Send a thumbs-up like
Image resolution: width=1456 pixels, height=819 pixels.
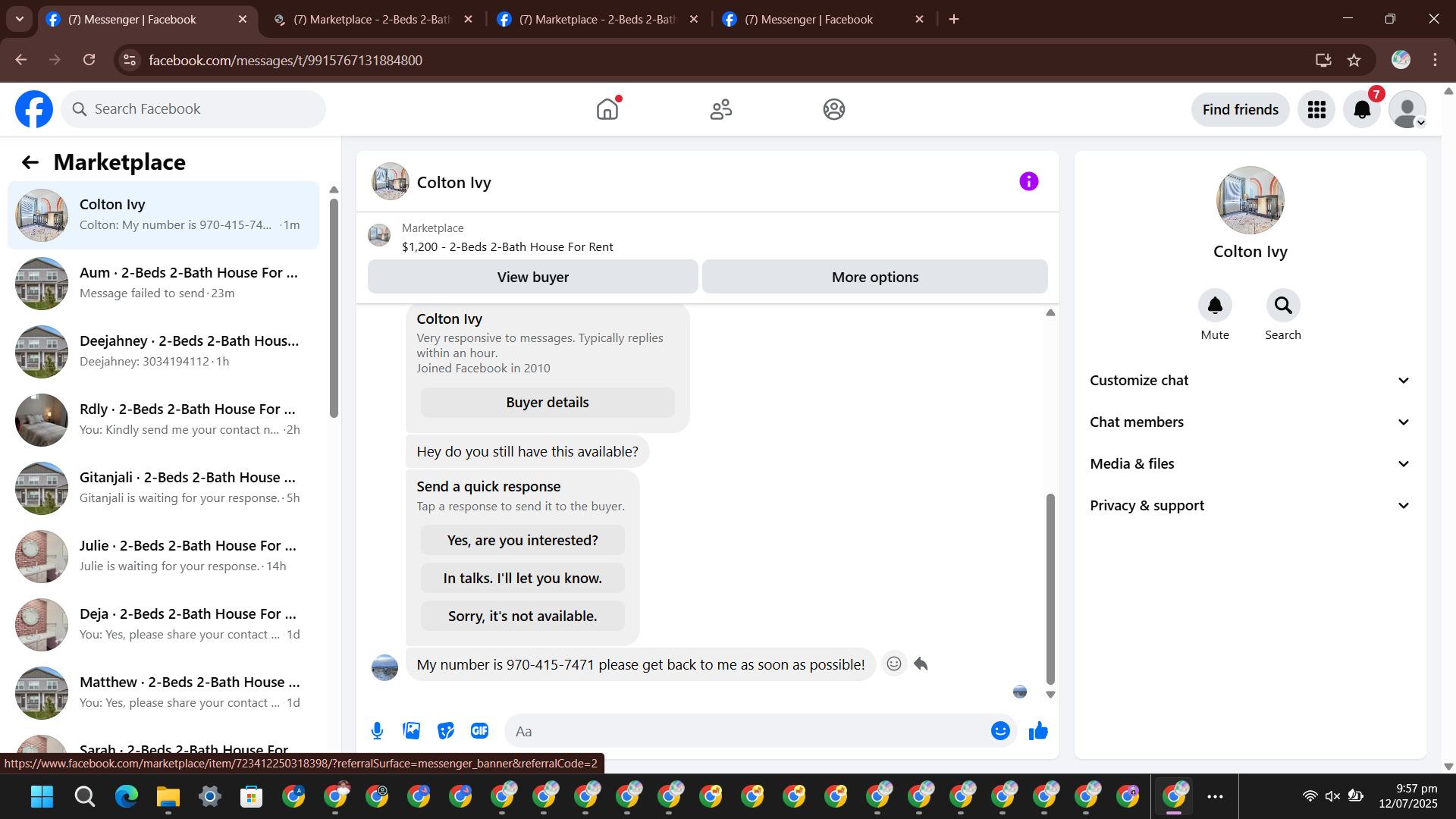pos(1038,731)
